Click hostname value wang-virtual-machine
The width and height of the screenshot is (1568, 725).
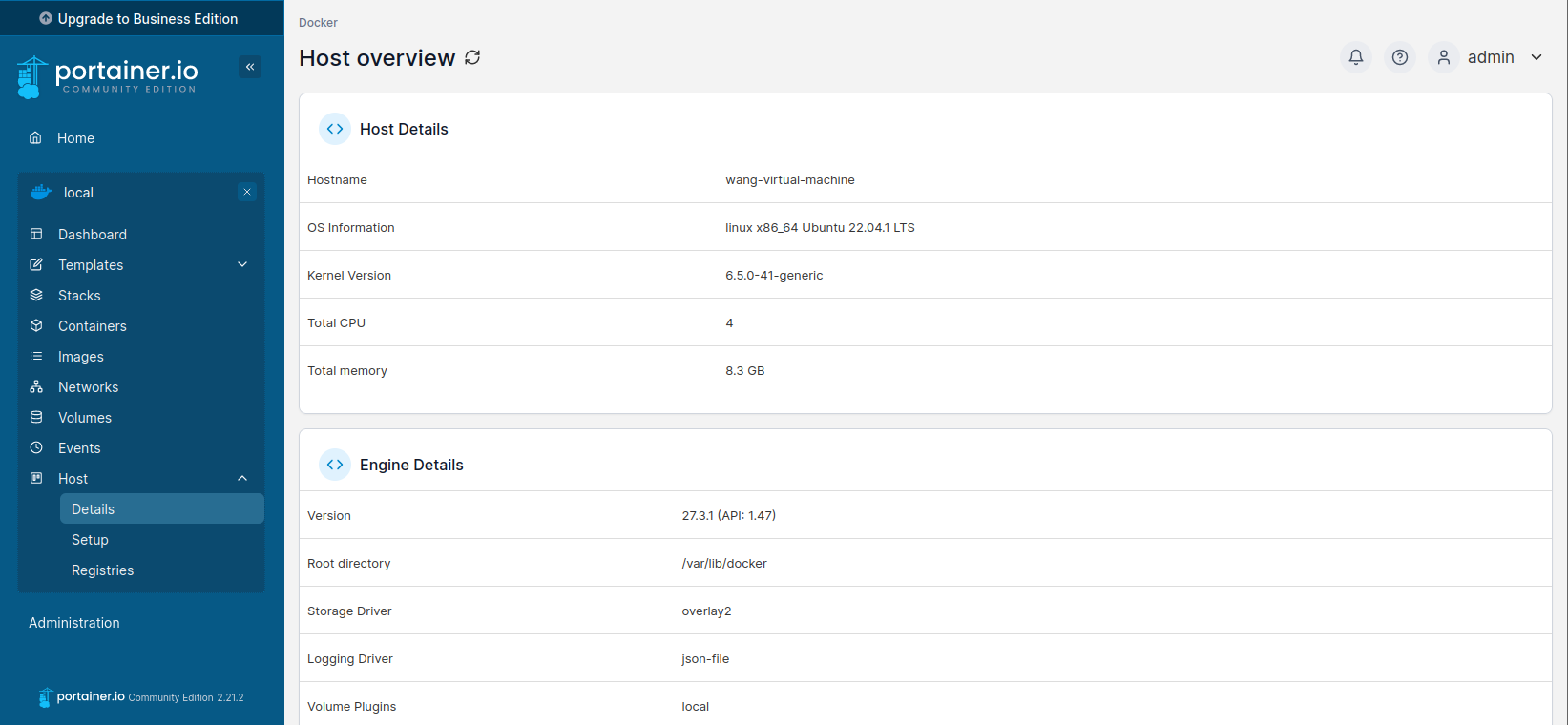pos(790,179)
